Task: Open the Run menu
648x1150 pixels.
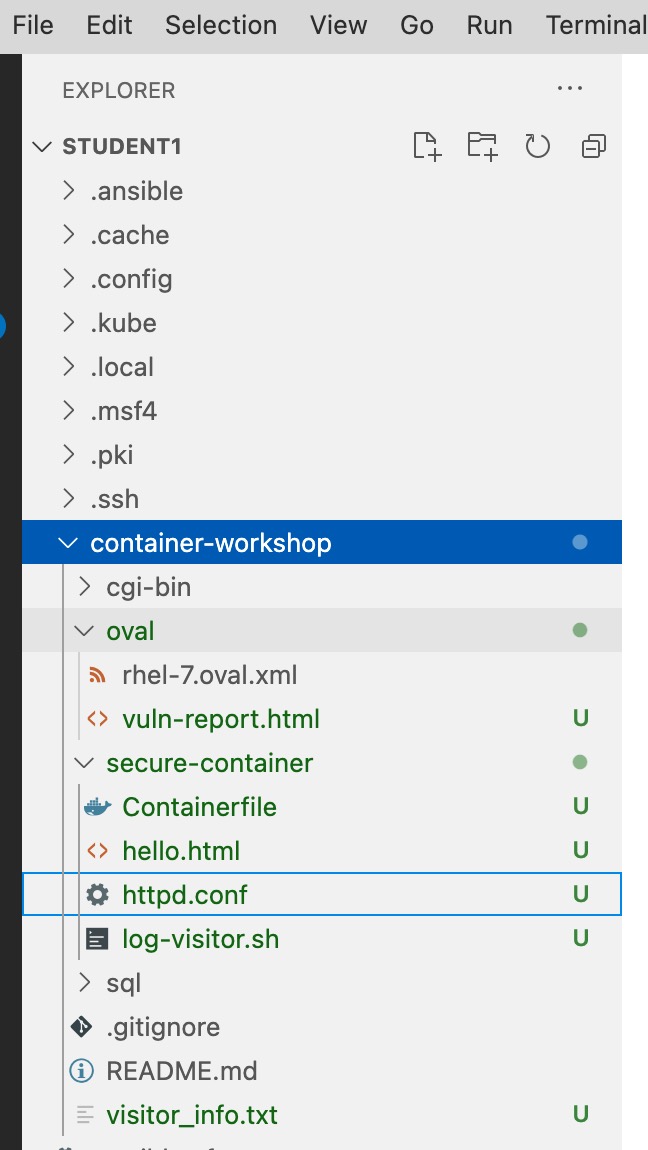Action: tap(489, 25)
